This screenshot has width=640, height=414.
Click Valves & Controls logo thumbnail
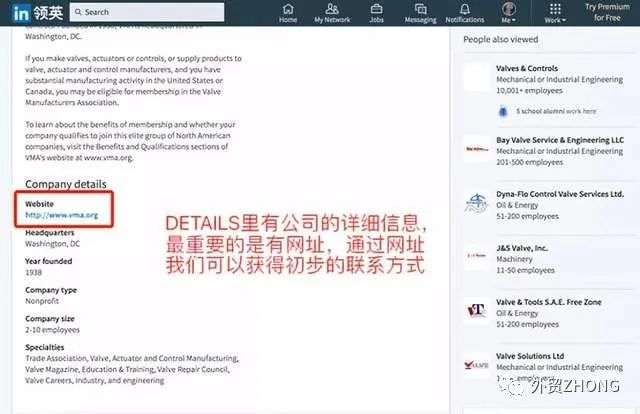pyautogui.click(x=476, y=77)
